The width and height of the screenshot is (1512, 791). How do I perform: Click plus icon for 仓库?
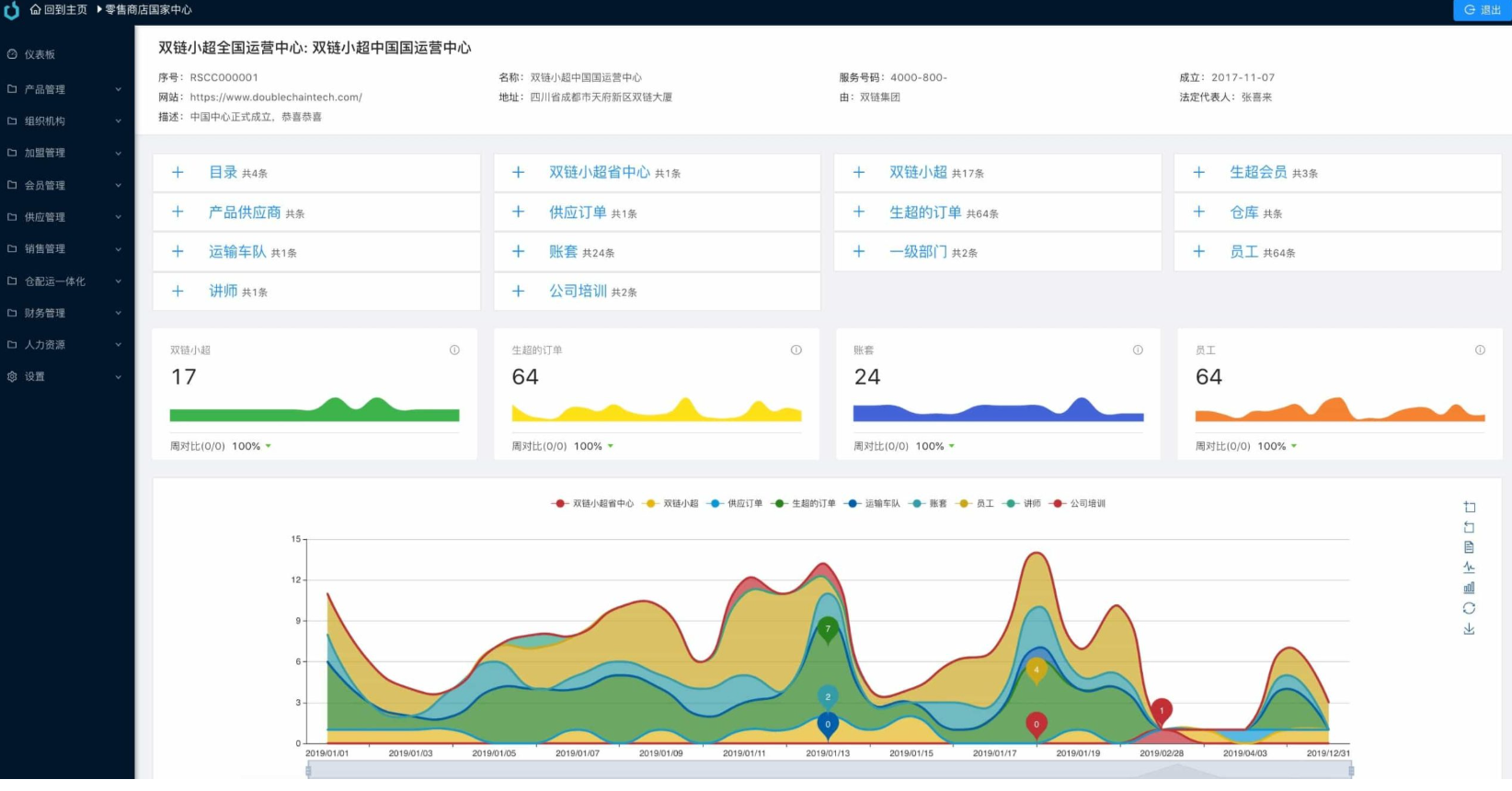[x=1198, y=212]
